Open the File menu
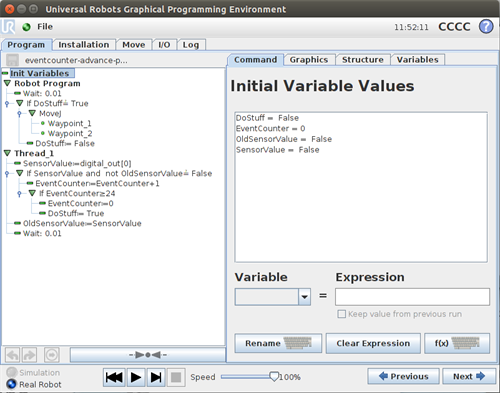The width and height of the screenshot is (500, 393). [45, 27]
